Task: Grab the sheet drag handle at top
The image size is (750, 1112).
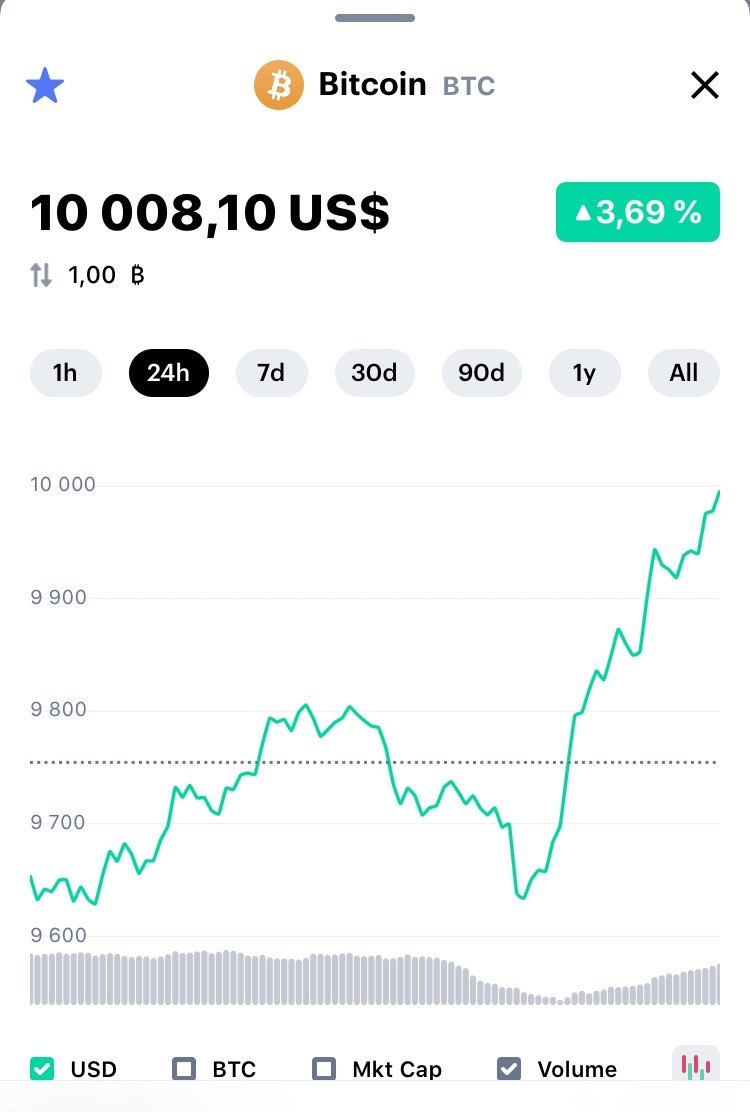Action: (375, 18)
